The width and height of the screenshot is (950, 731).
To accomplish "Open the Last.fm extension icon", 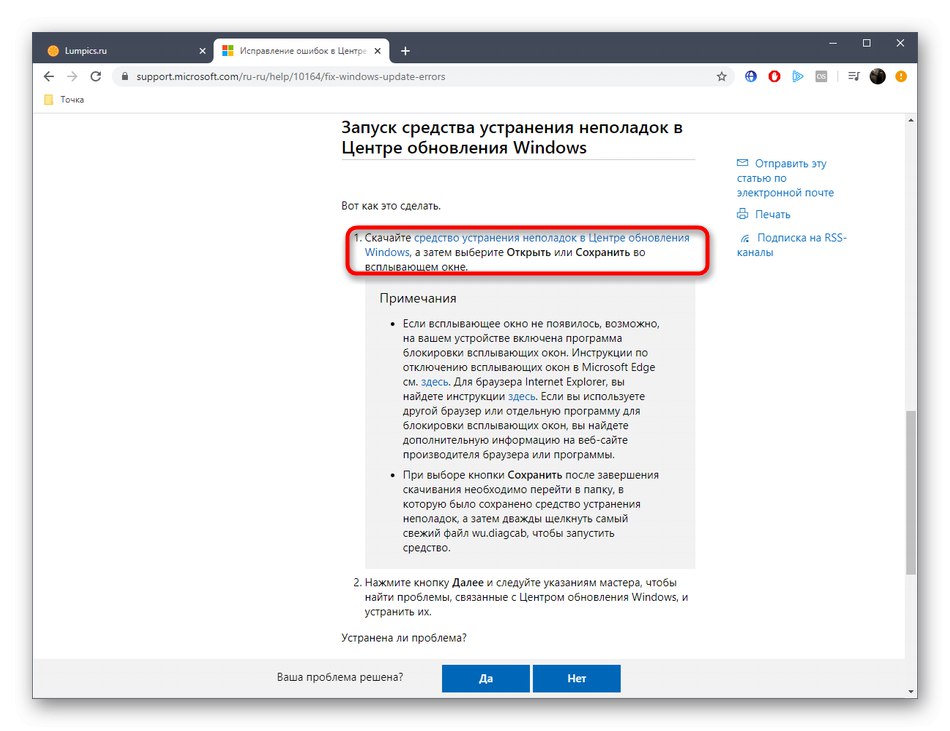I will point(822,76).
